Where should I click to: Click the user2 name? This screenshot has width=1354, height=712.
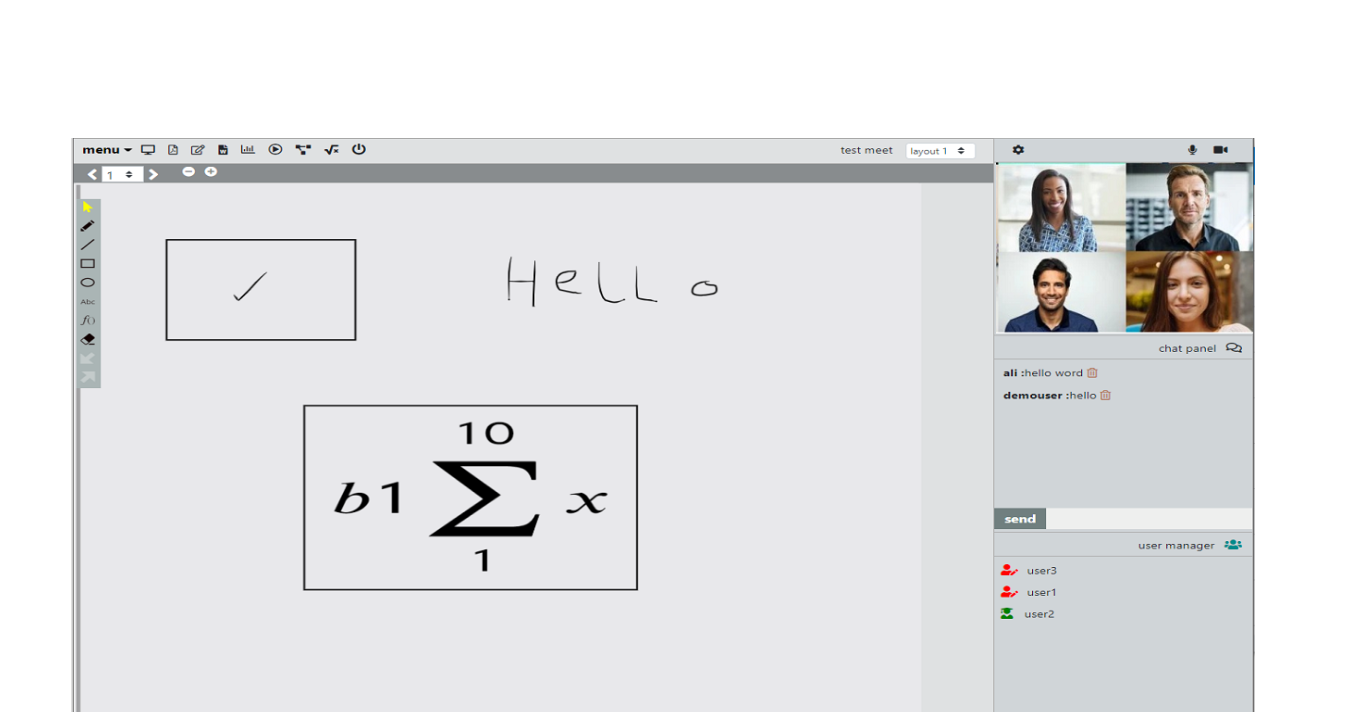pyautogui.click(x=1039, y=615)
